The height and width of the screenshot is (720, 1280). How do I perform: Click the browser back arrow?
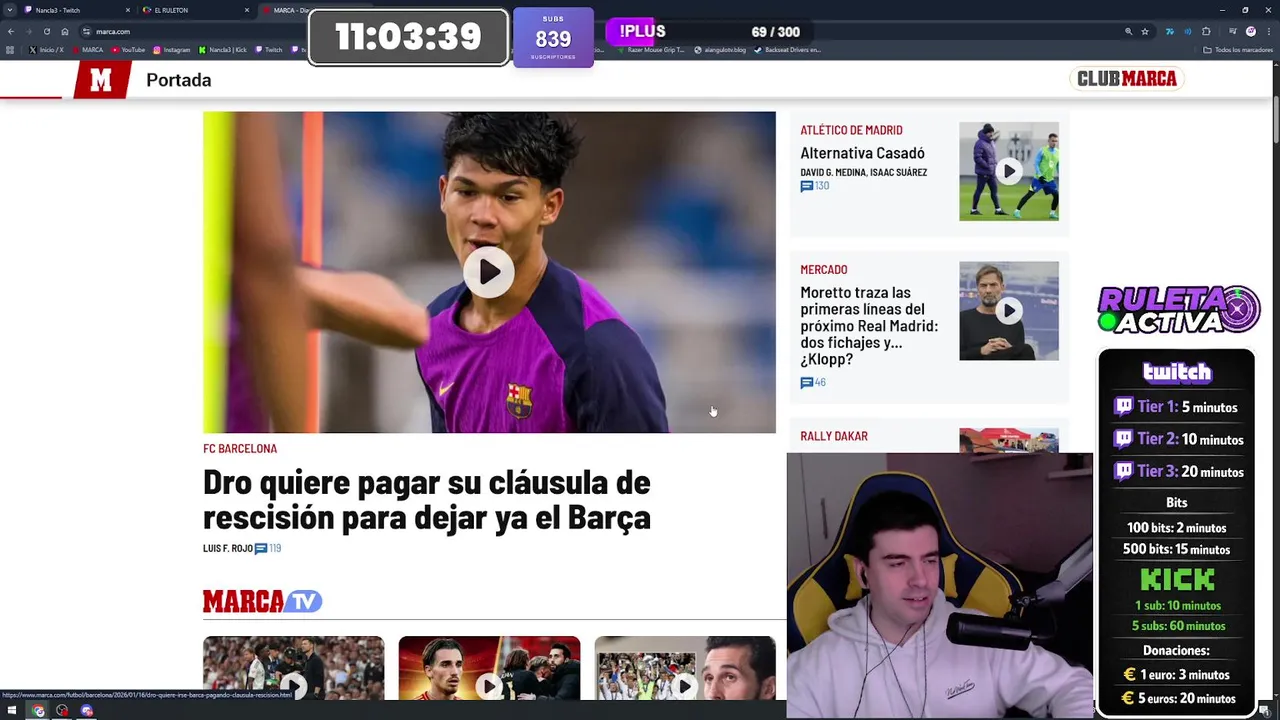[11, 31]
